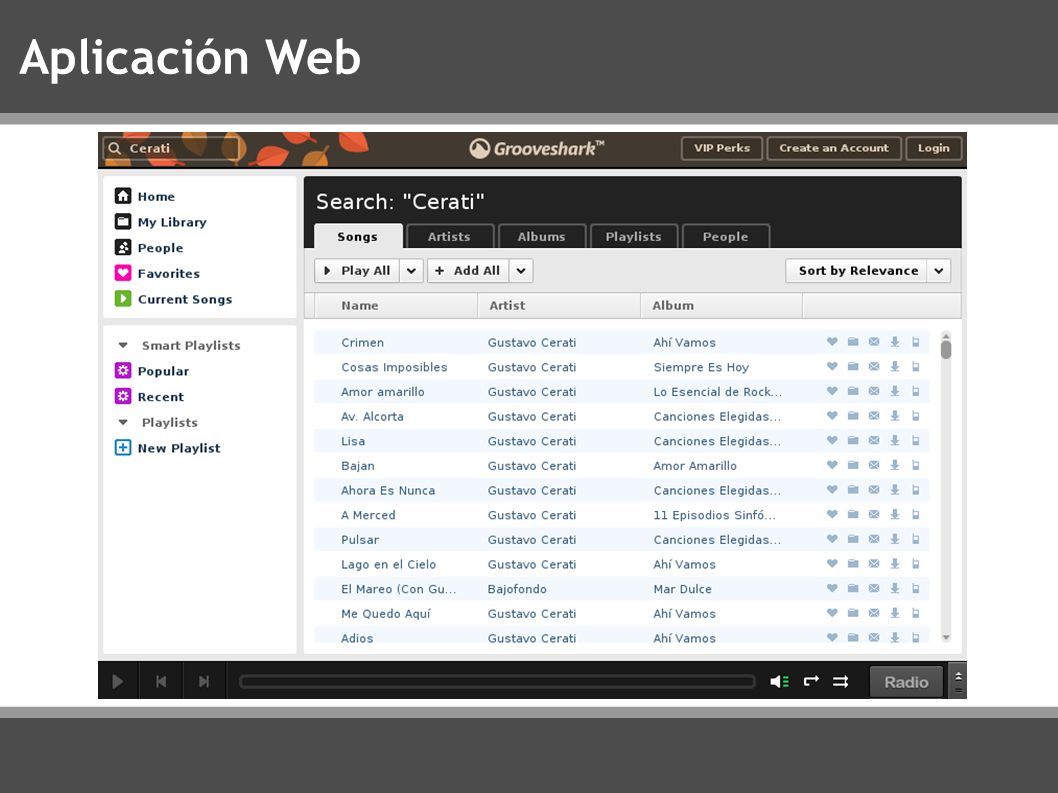
Task: Click the playback progress bar
Action: 497,682
